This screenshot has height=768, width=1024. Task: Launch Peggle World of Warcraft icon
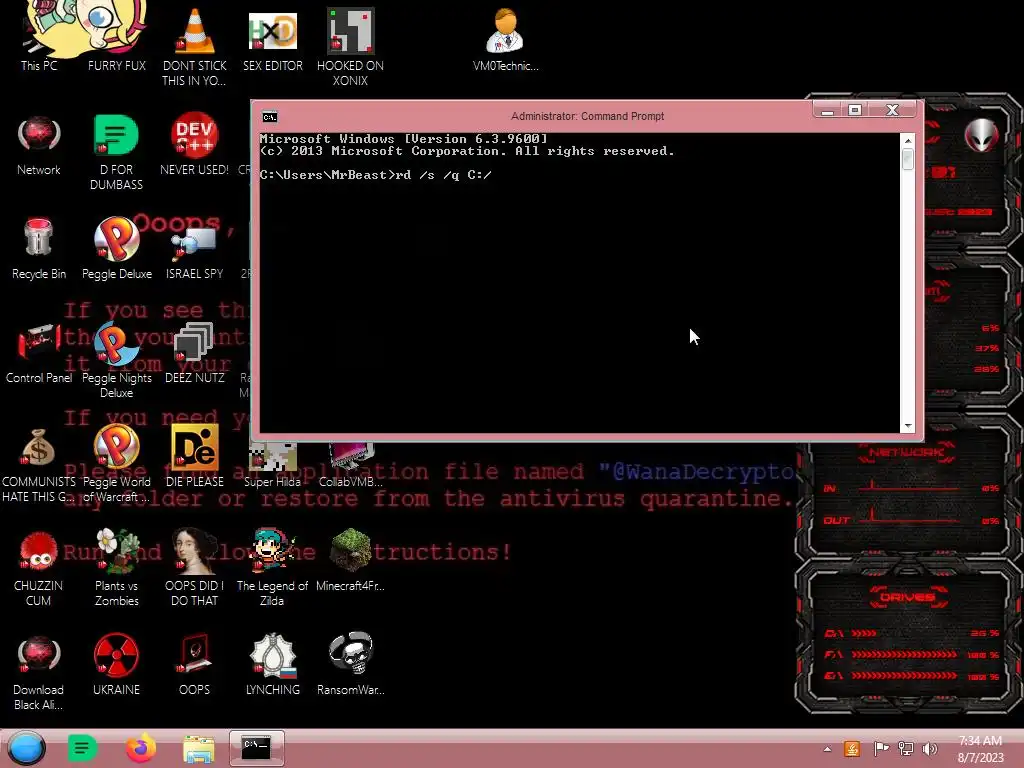116,464
